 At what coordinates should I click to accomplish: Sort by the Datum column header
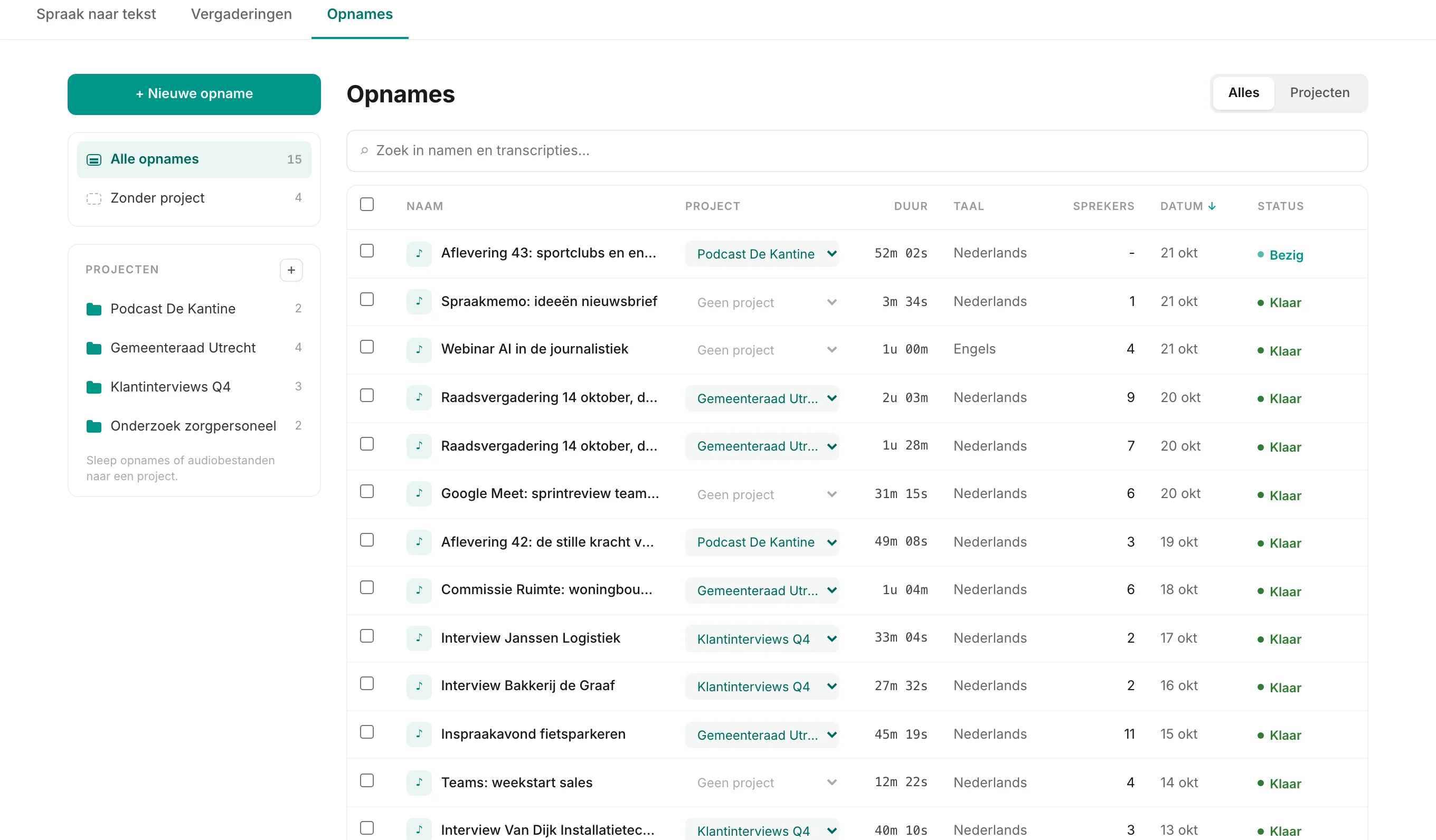click(1188, 206)
